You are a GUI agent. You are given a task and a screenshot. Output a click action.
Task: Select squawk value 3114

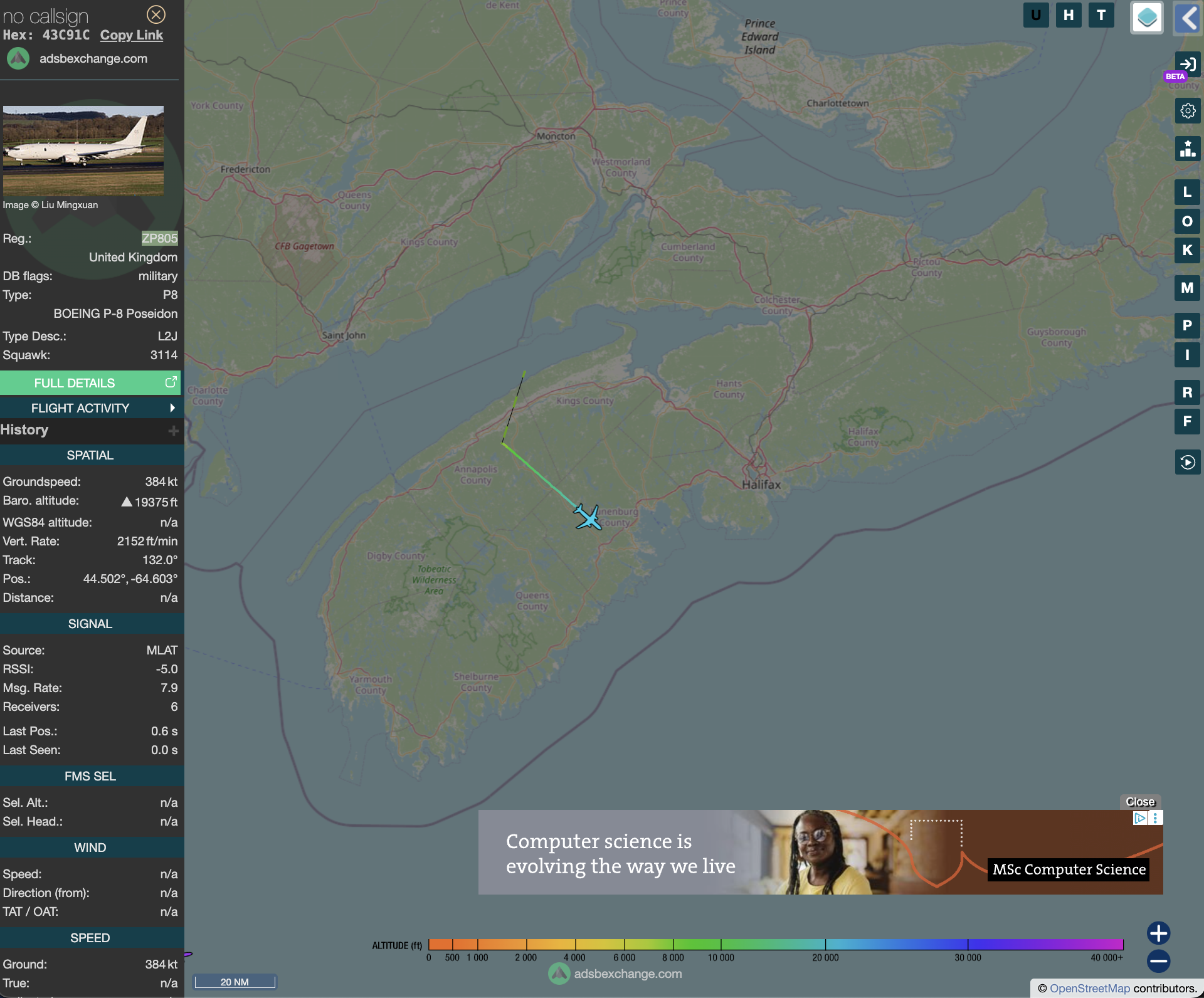coord(164,355)
